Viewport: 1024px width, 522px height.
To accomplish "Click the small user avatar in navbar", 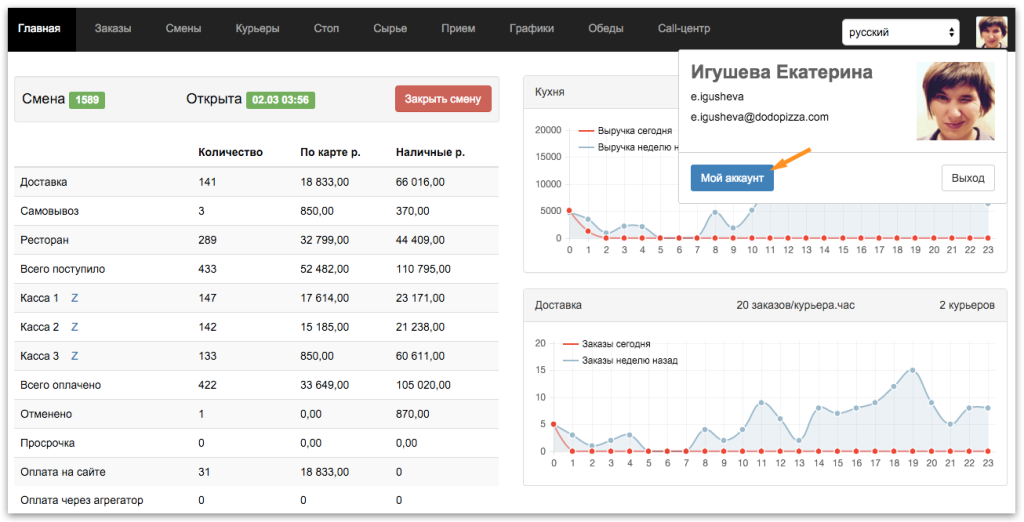I will click(991, 32).
